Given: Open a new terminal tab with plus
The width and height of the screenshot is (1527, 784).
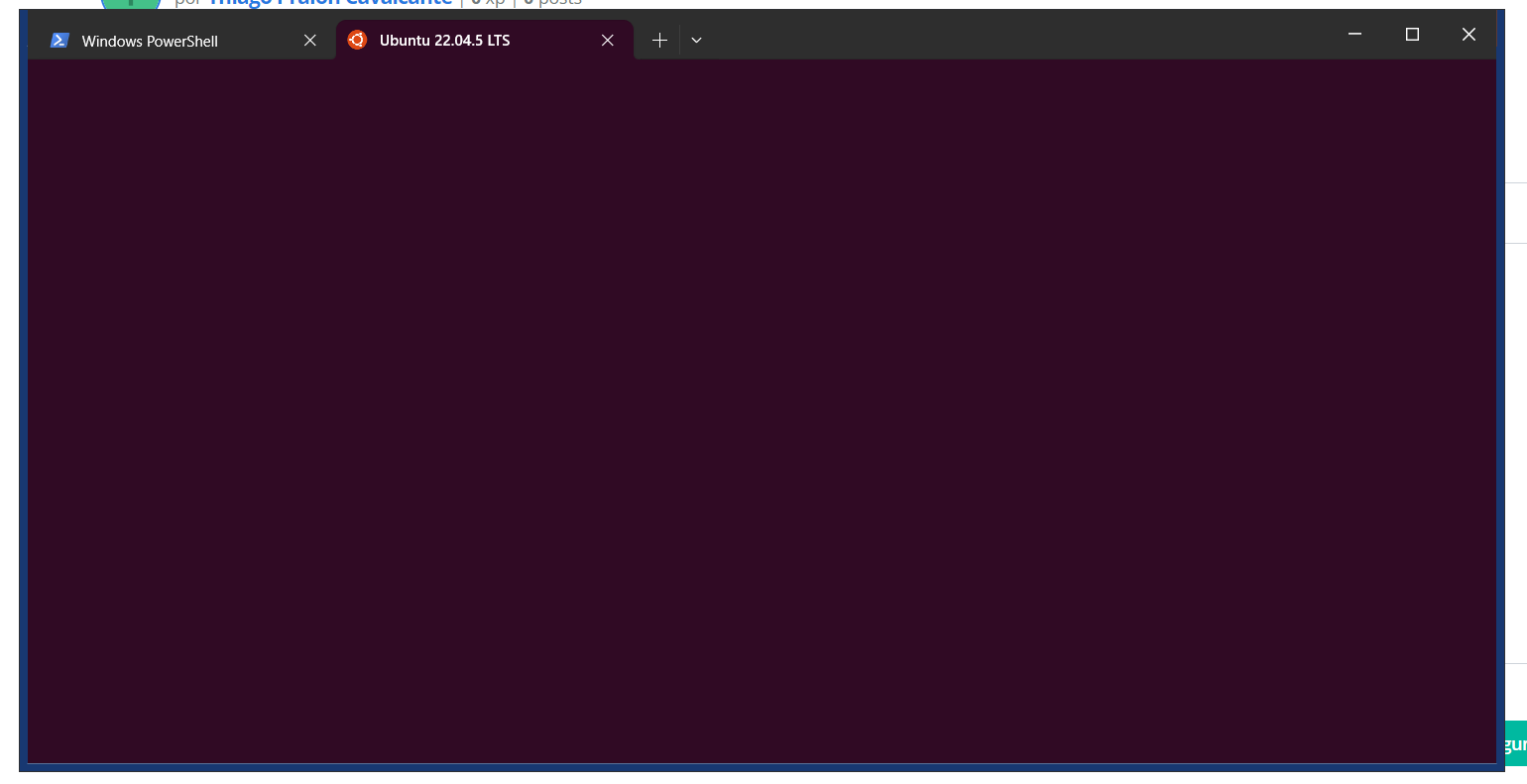Looking at the screenshot, I should point(659,41).
